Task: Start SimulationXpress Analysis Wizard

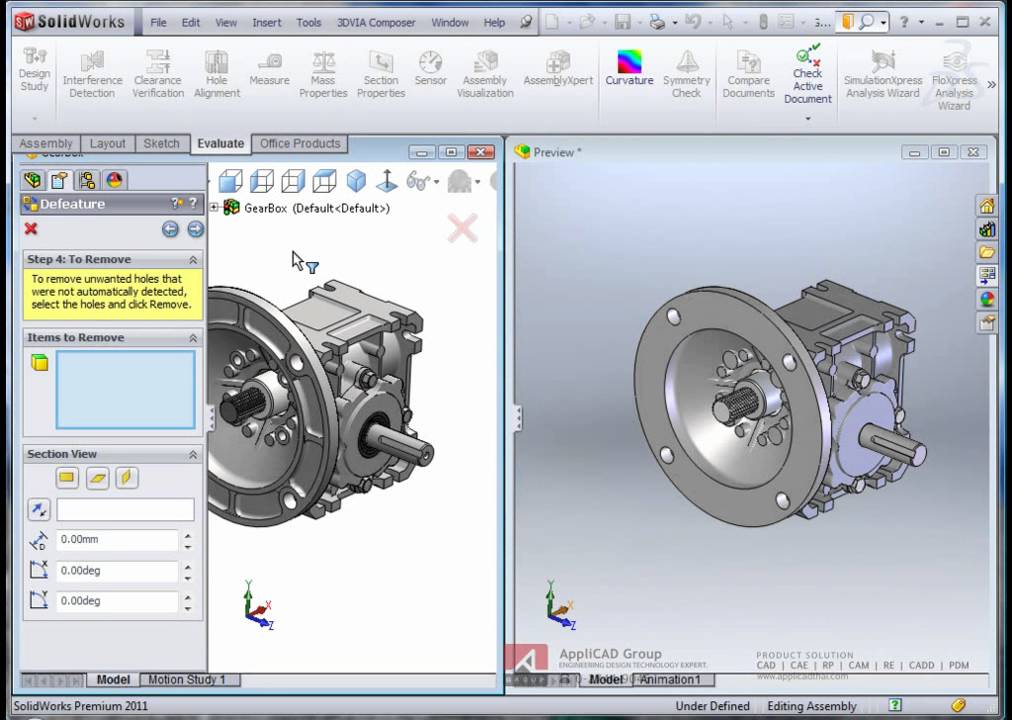Action: tap(882, 75)
